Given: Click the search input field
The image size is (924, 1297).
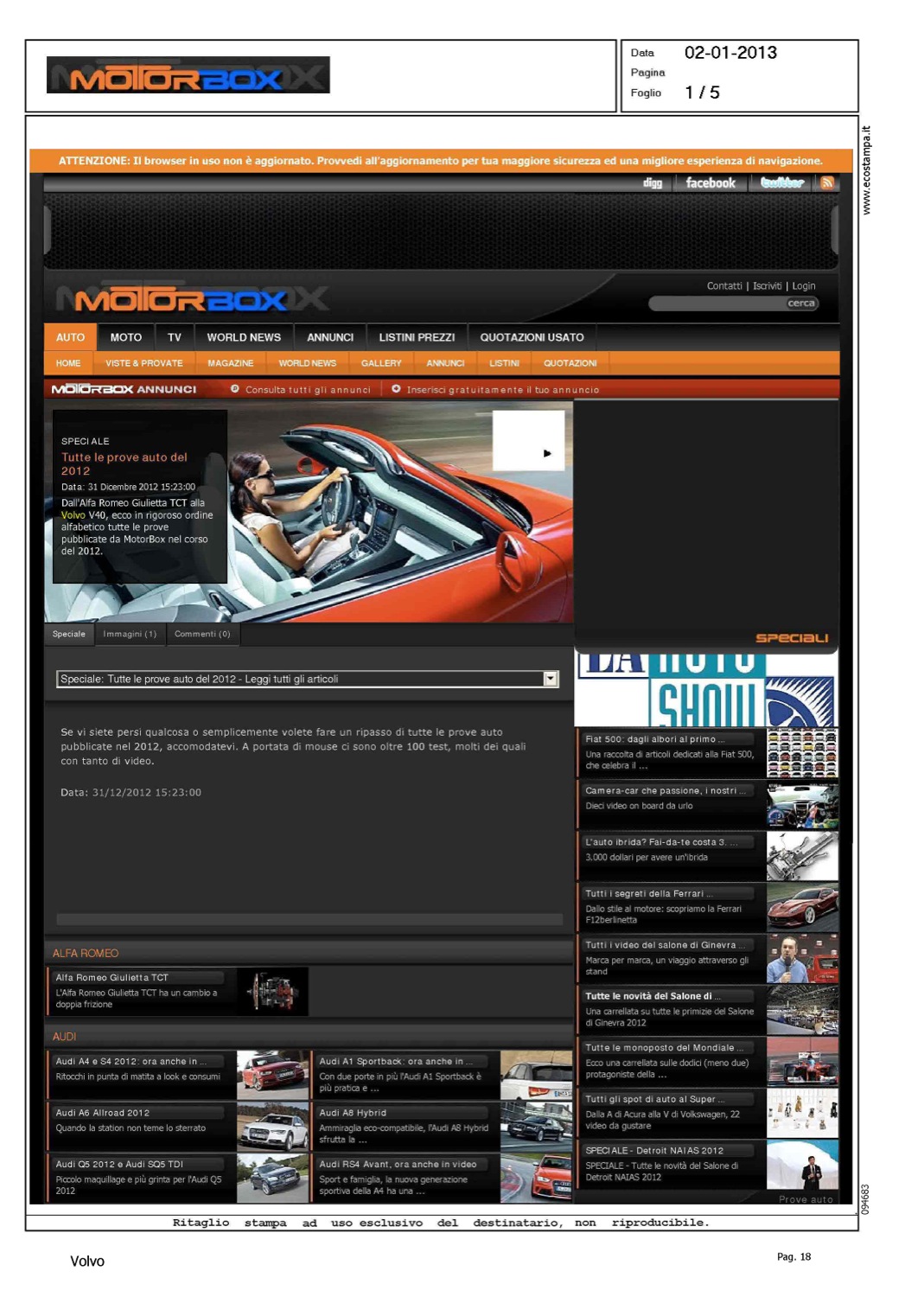Looking at the screenshot, I should coord(716,303).
